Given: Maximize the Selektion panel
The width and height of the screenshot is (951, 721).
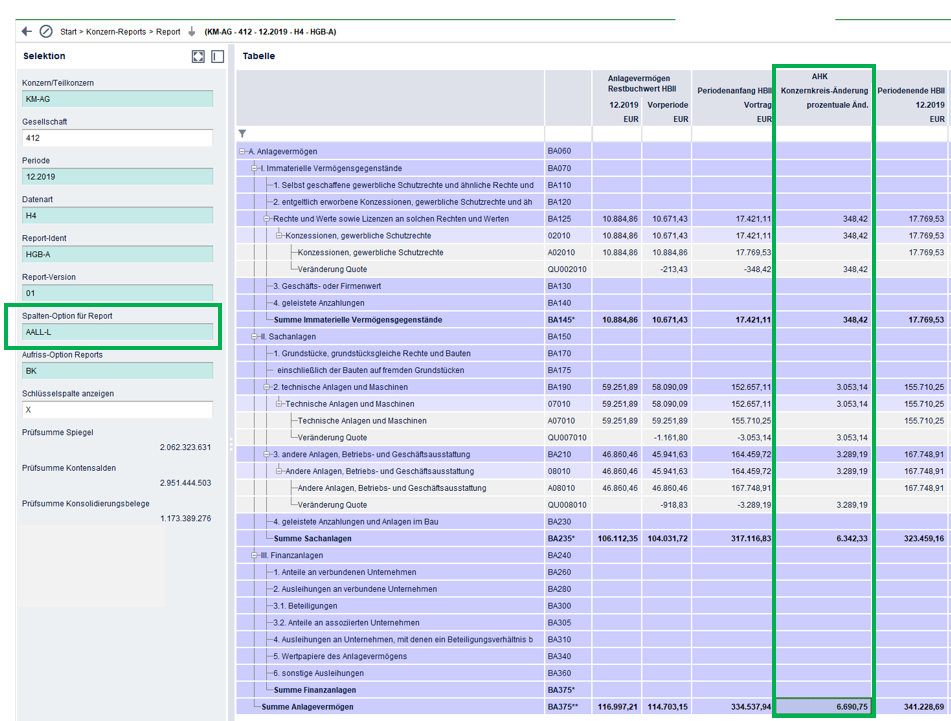Looking at the screenshot, I should click(x=198, y=57).
